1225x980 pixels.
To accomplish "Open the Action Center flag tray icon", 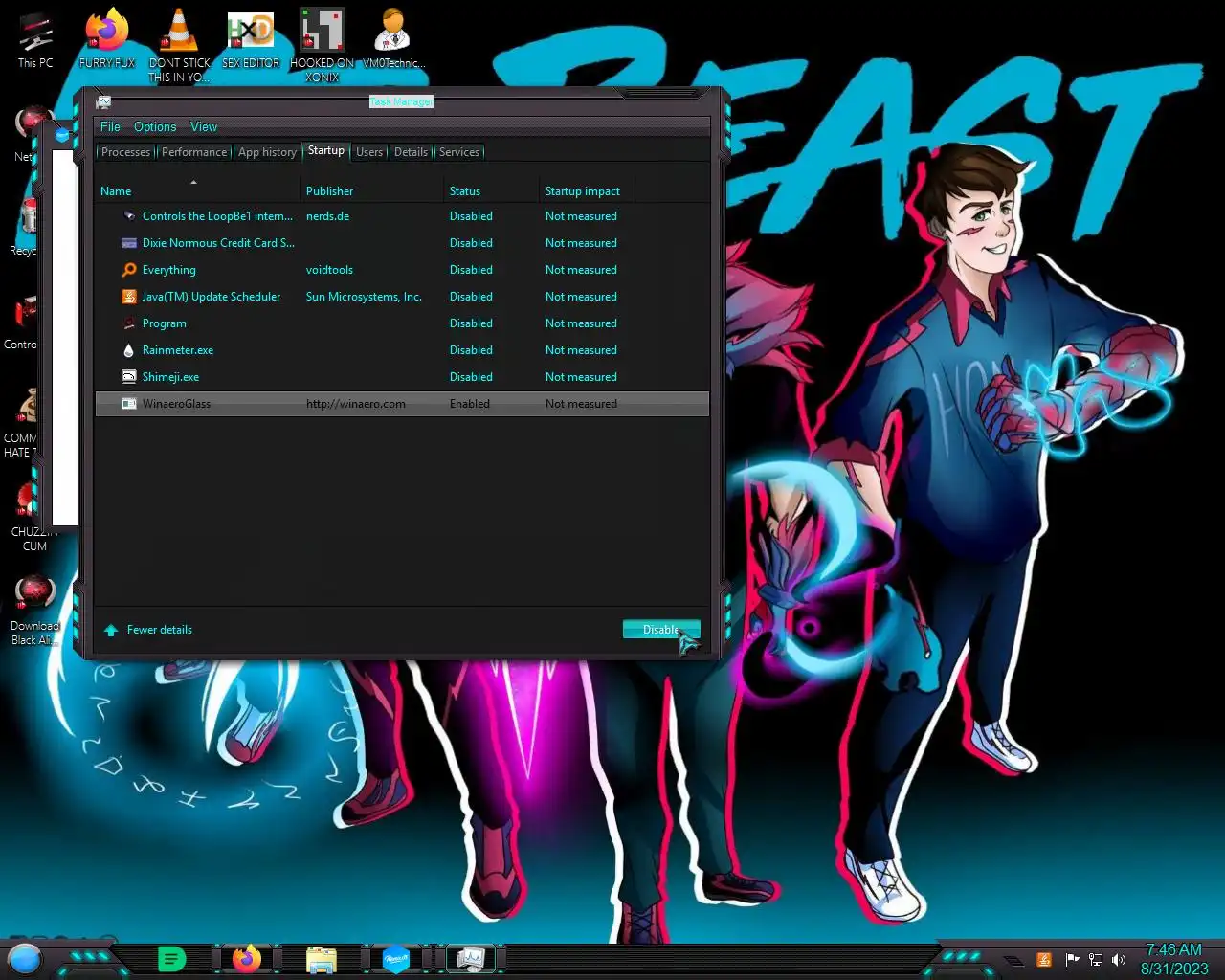I will (1071, 959).
